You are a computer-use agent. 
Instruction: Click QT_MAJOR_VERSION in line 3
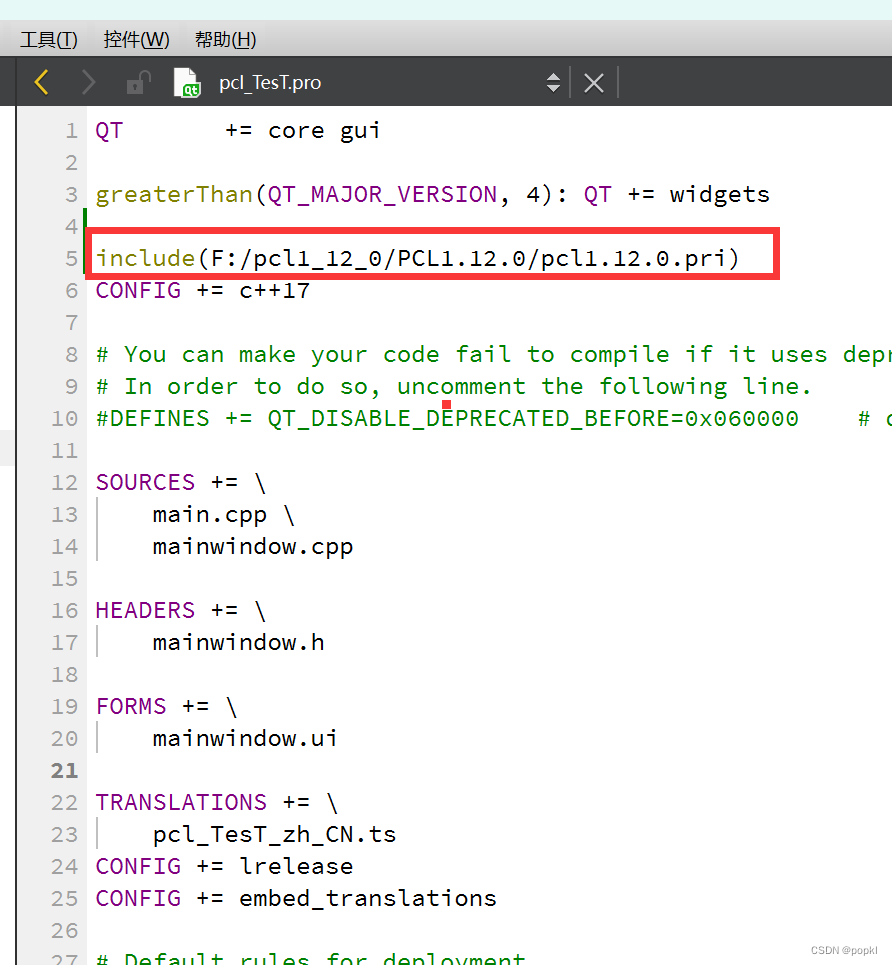click(382, 194)
